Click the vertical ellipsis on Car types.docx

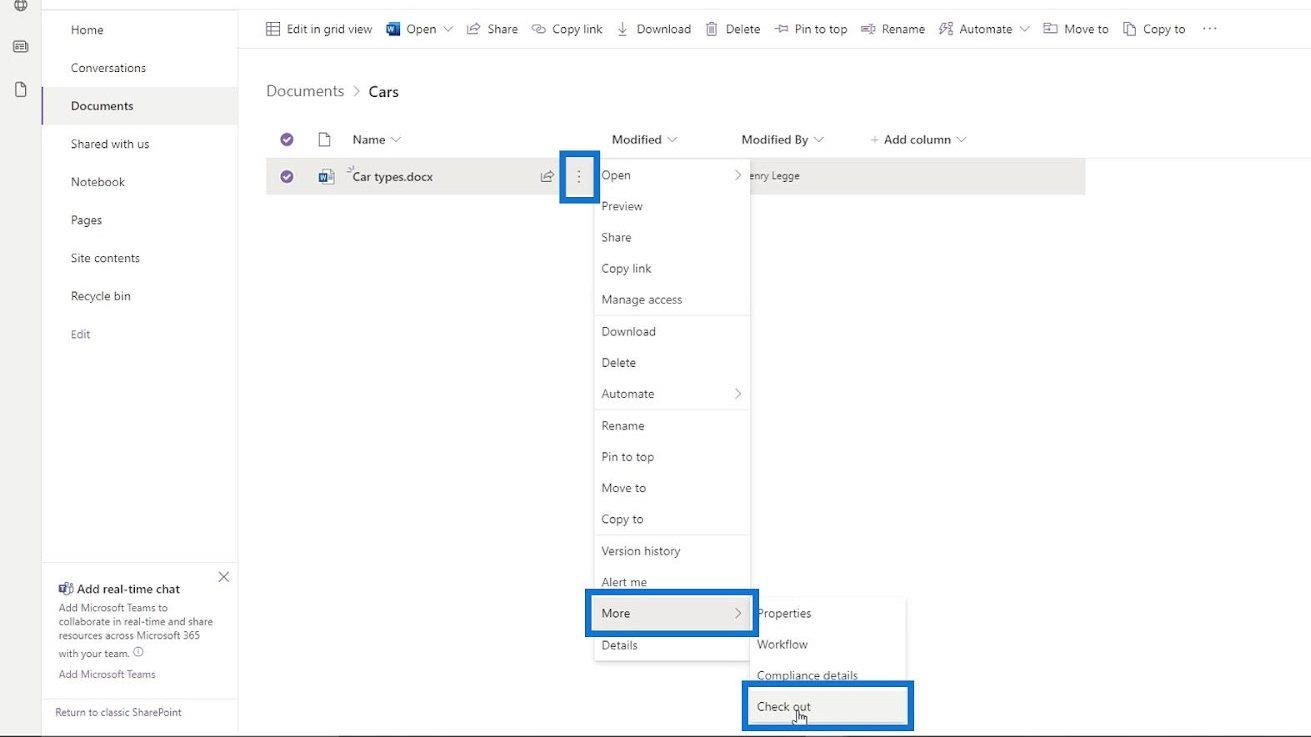[579, 176]
